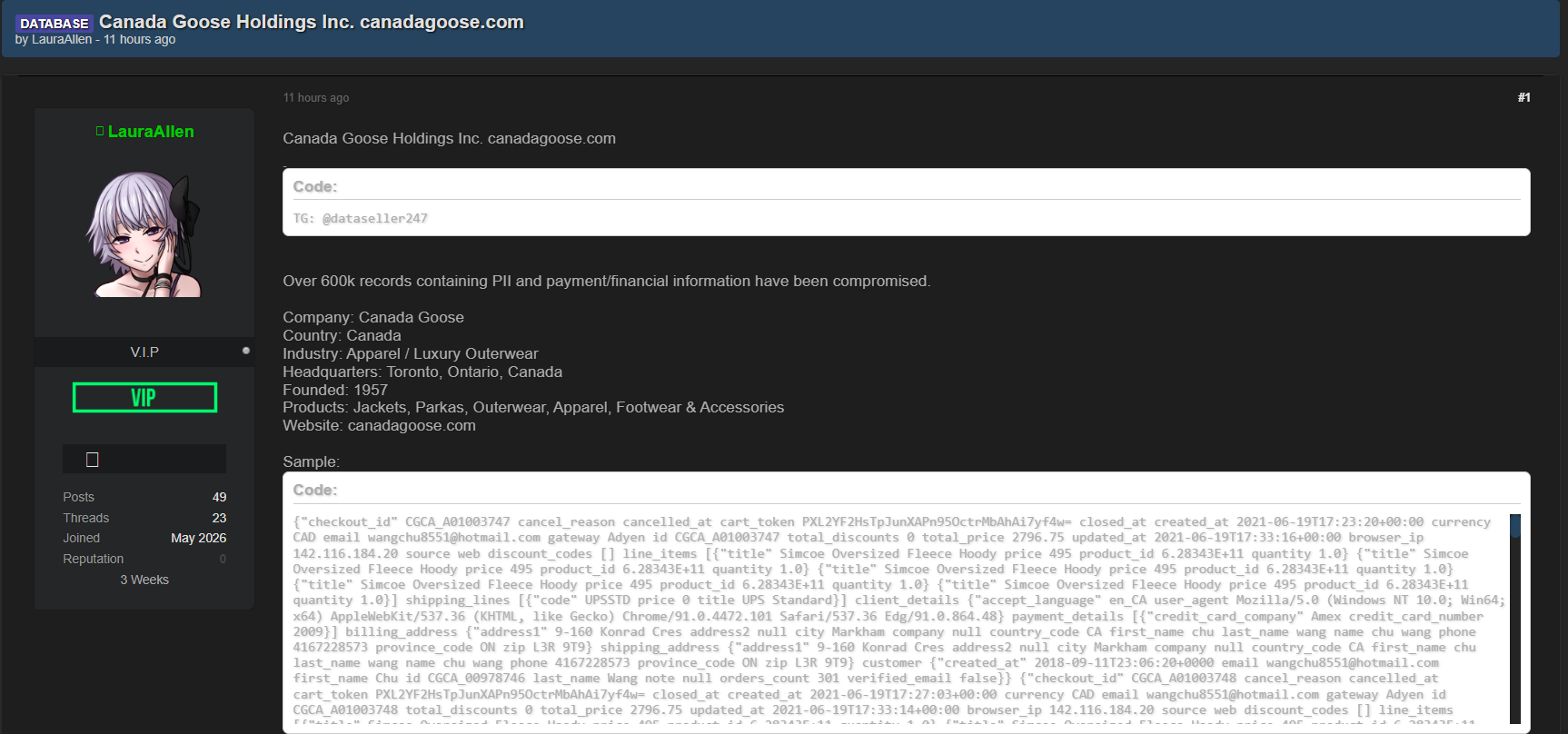This screenshot has width=1568, height=734.
Task: Click the DATABASE thread prefix tag
Action: pyautogui.click(x=55, y=23)
